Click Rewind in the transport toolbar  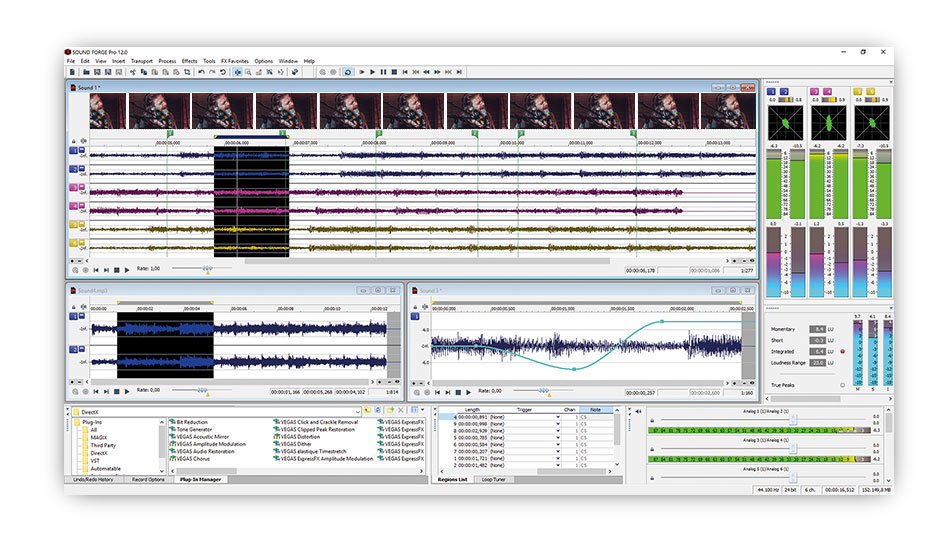[427, 72]
